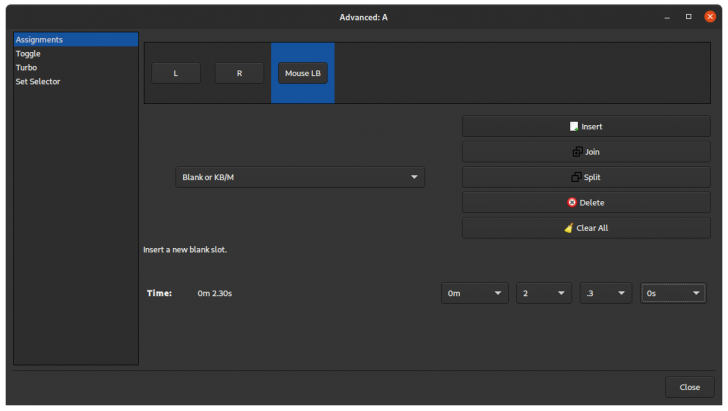
Task: Open the Toggle section
Action: [x=29, y=54]
